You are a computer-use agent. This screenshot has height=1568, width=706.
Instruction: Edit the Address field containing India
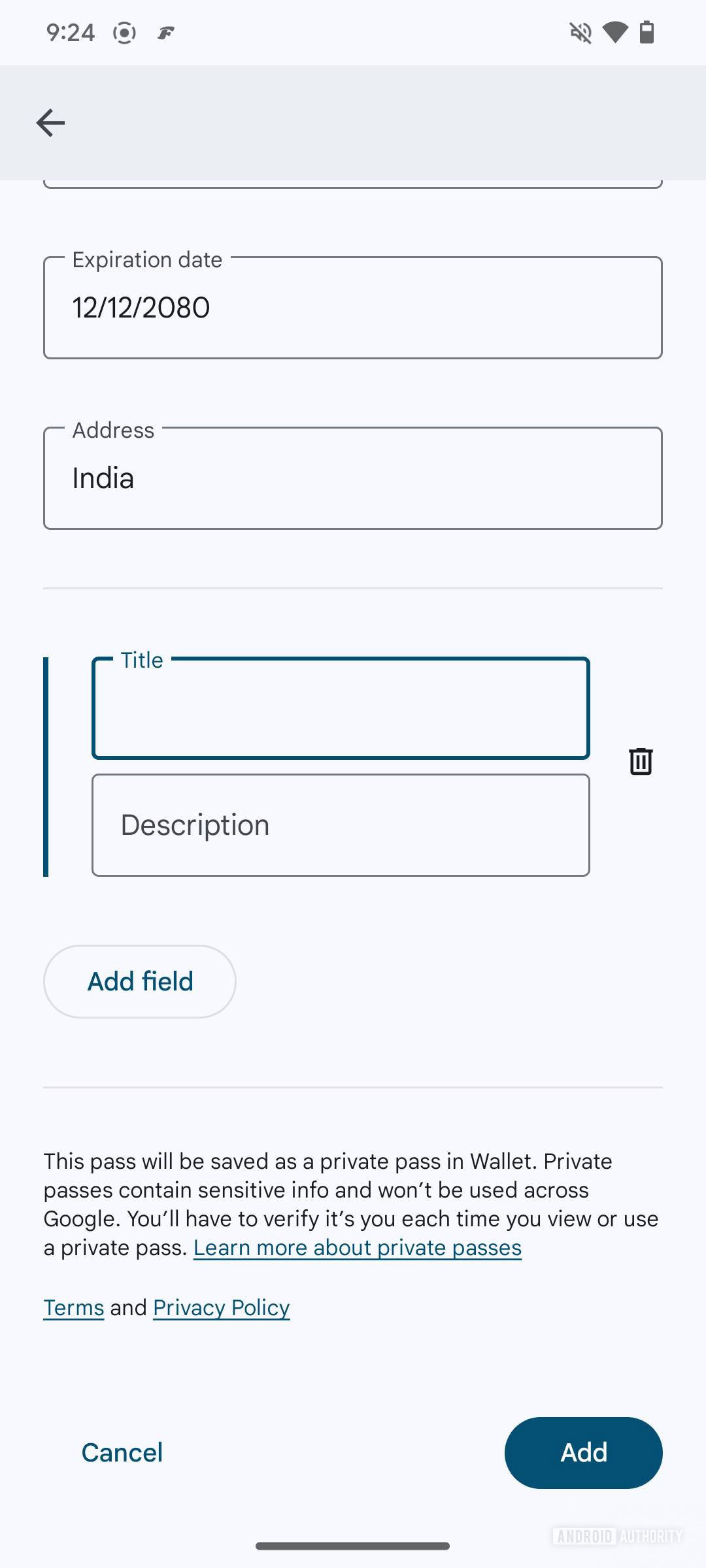click(353, 478)
